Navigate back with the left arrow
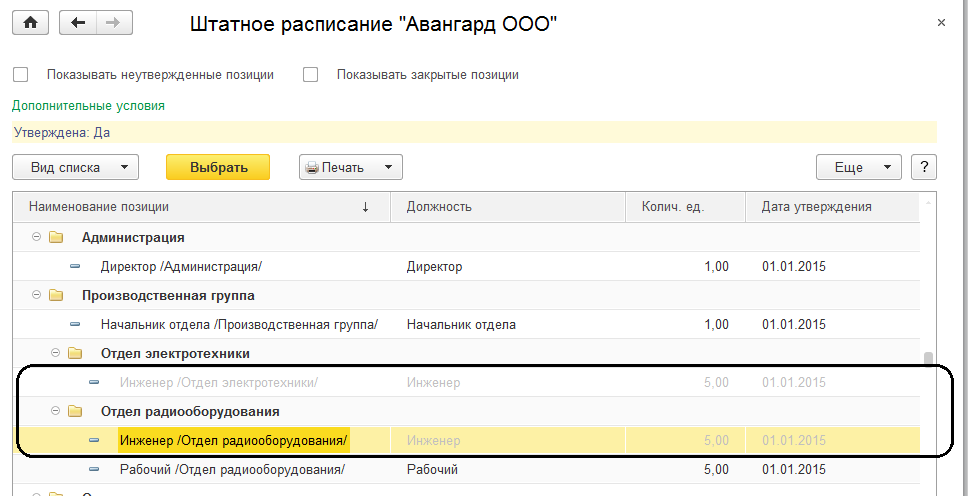The width and height of the screenshot is (968, 496). [78, 23]
